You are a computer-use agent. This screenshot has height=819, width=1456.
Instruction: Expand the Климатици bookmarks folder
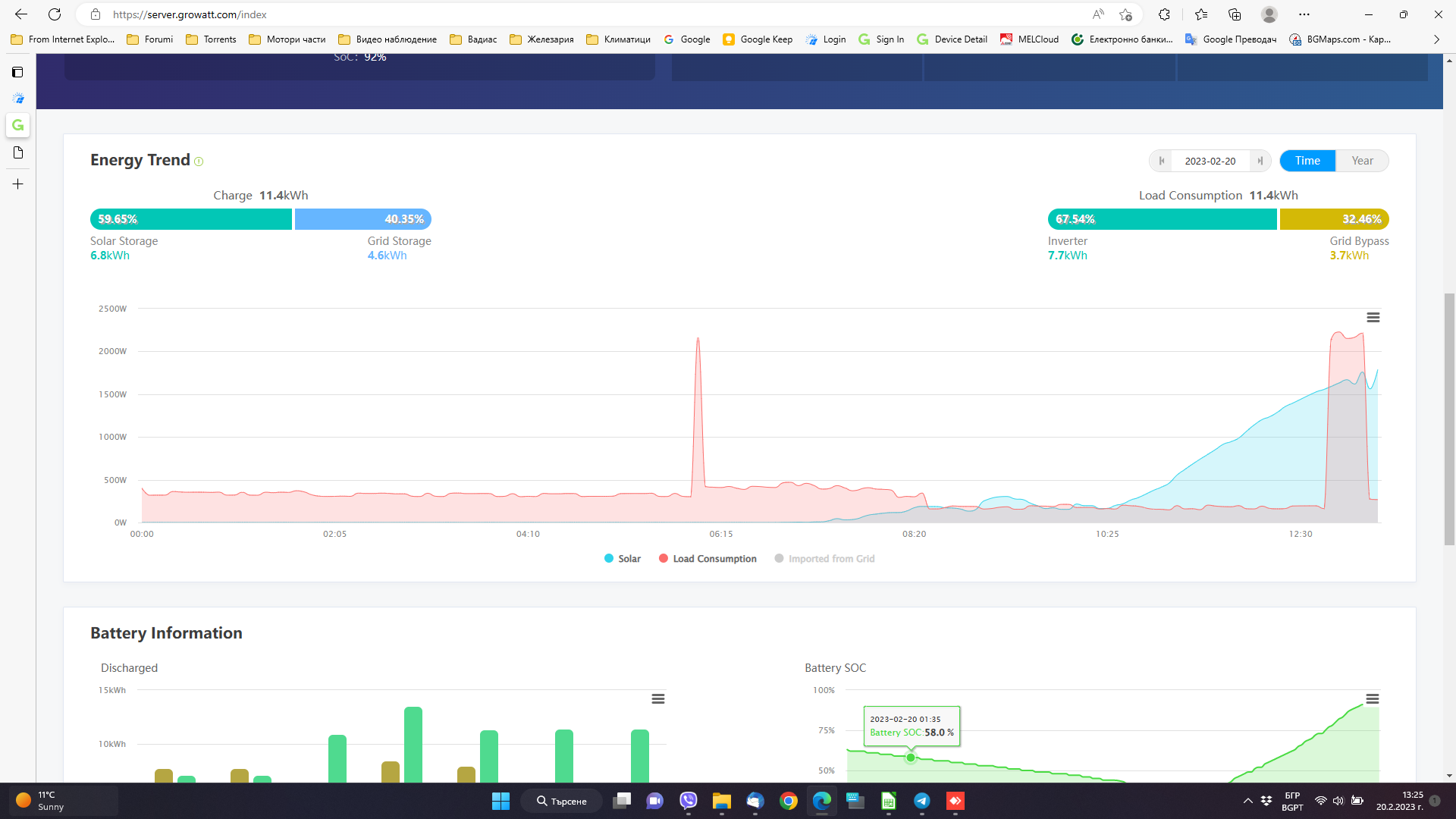[x=618, y=39]
